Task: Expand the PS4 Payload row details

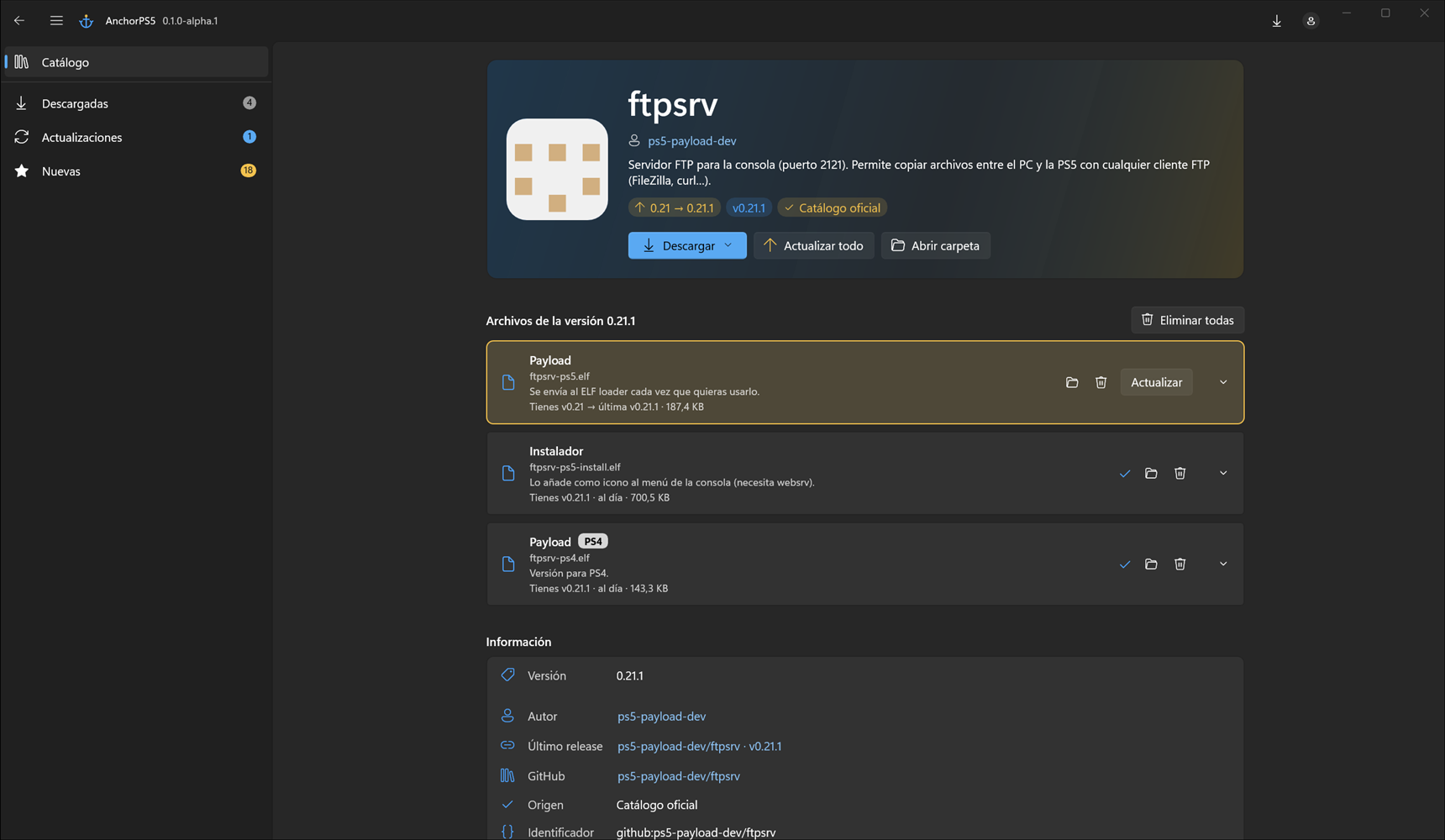Action: click(1223, 564)
